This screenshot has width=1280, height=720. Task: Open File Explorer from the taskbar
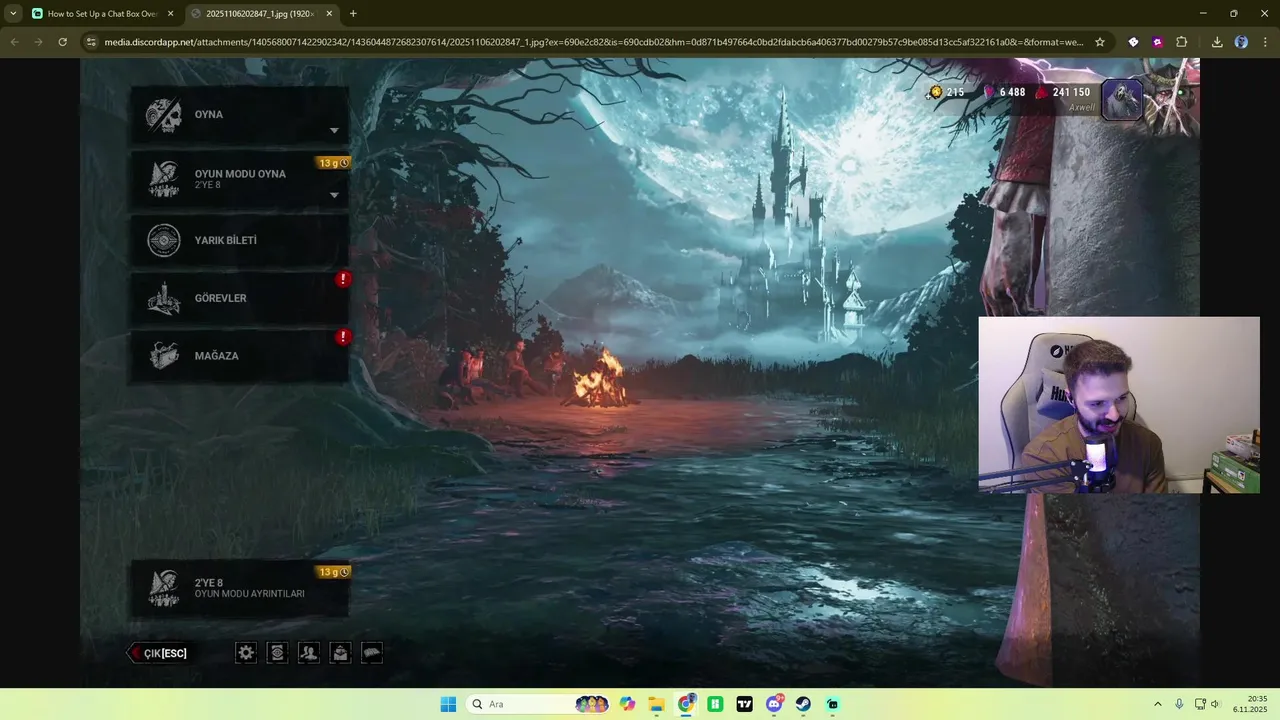coord(656,704)
